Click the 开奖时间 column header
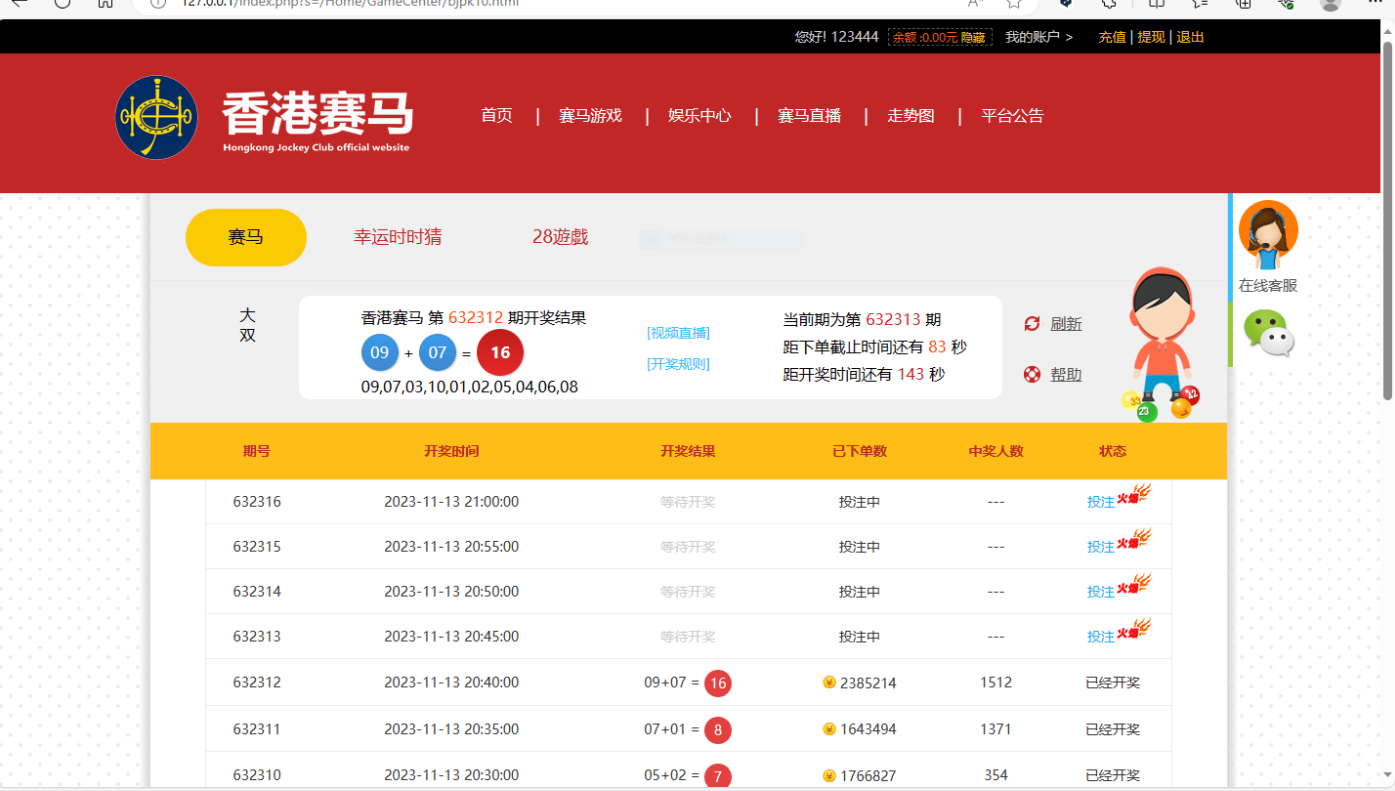Image resolution: width=1395 pixels, height=791 pixels. pos(451,451)
